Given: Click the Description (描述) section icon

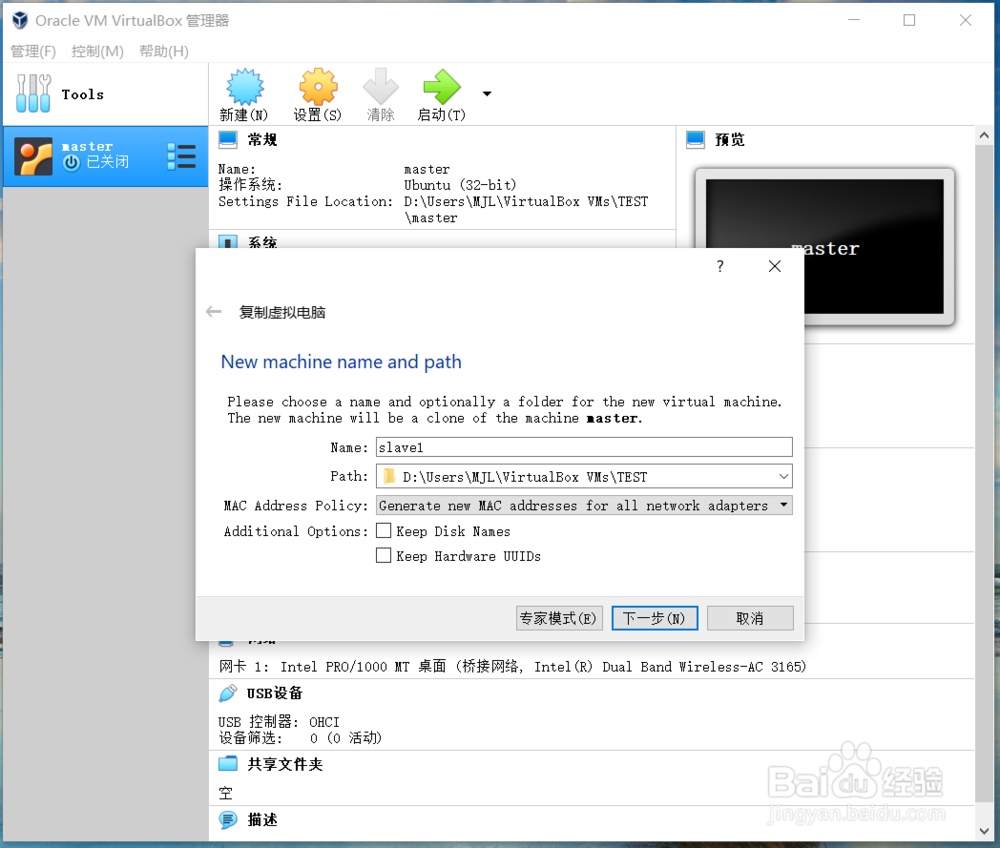Looking at the screenshot, I should [x=228, y=820].
